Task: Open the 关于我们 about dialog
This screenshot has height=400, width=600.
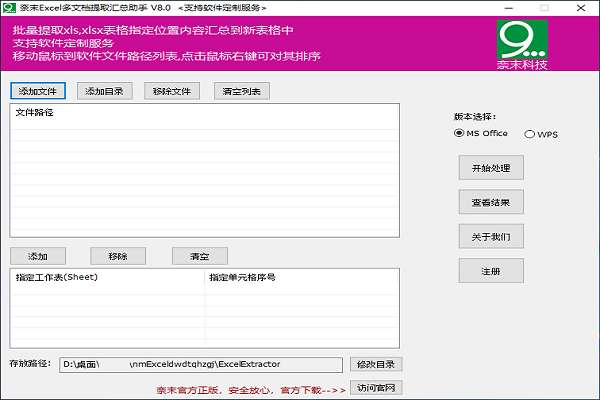Action: click(490, 237)
